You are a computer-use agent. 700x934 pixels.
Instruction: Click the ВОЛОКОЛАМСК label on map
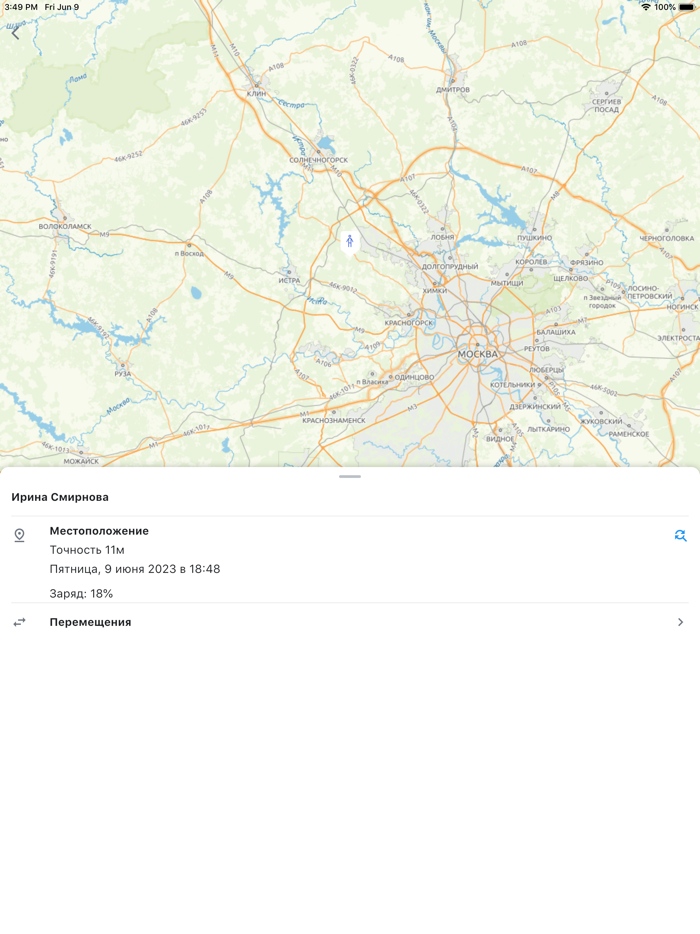pyautogui.click(x=65, y=226)
